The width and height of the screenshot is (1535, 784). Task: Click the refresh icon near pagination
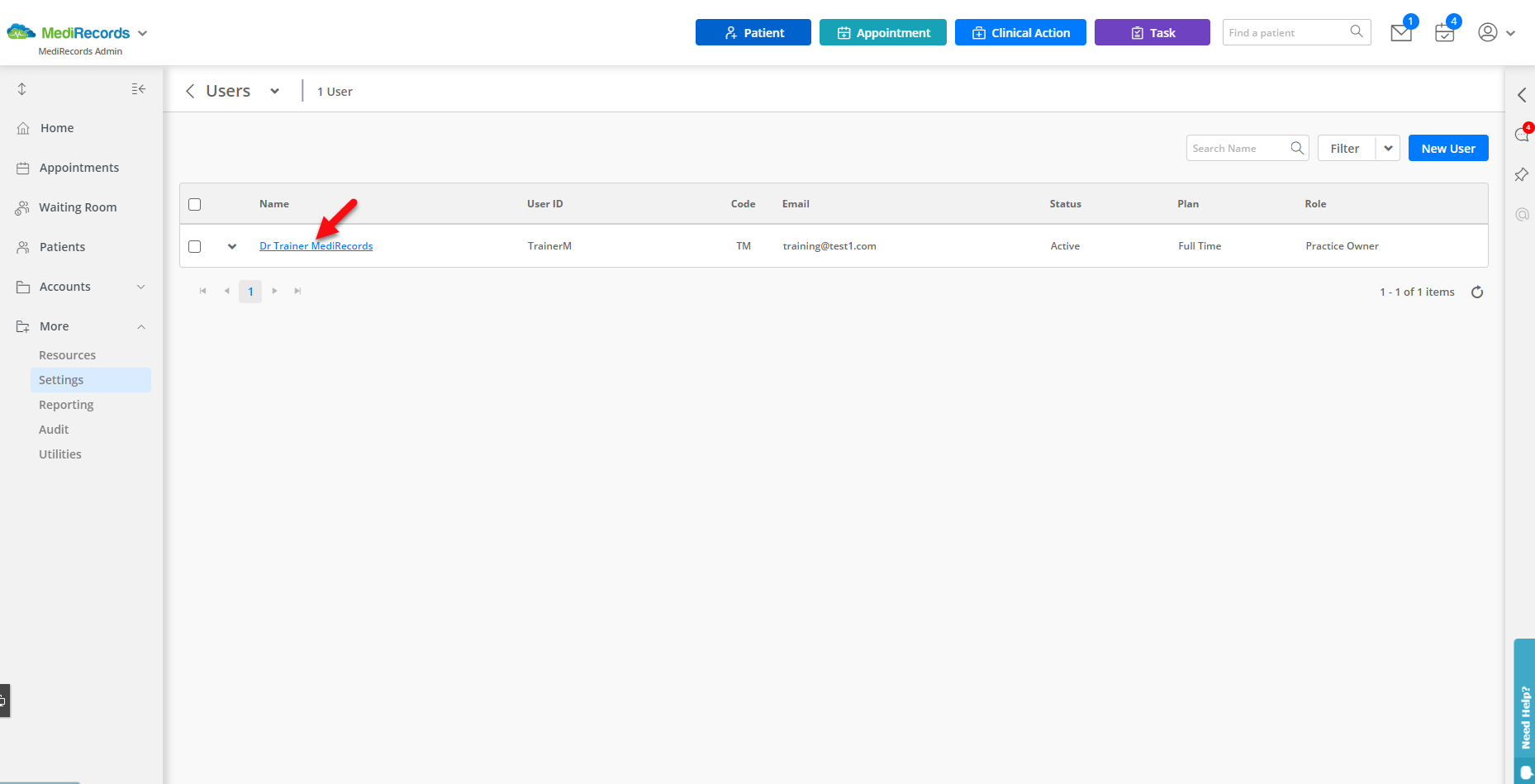coord(1477,292)
